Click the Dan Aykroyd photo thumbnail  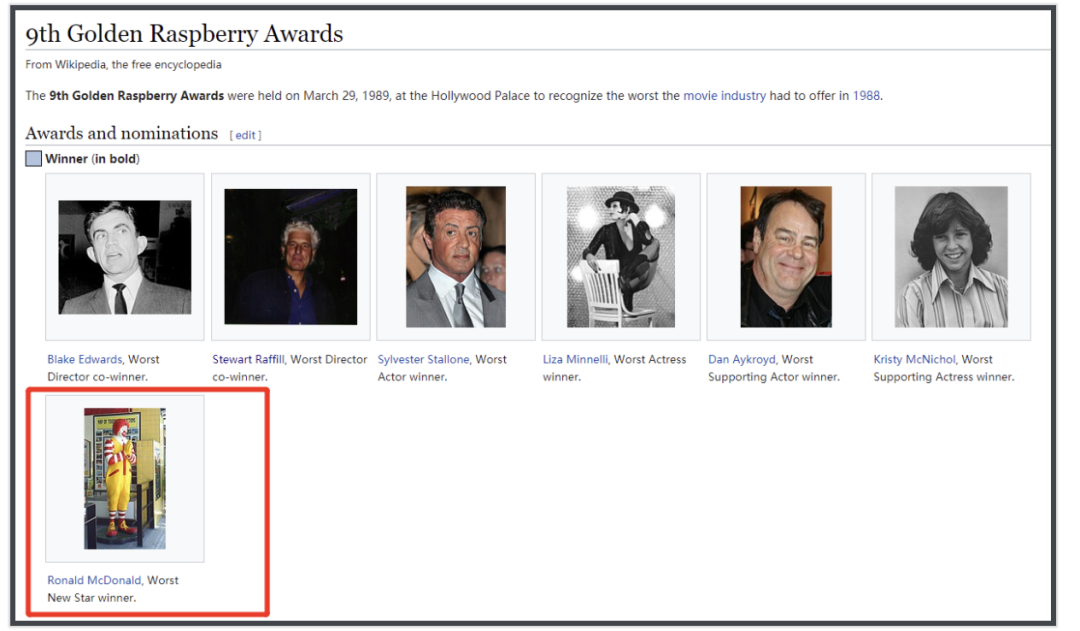tap(786, 256)
